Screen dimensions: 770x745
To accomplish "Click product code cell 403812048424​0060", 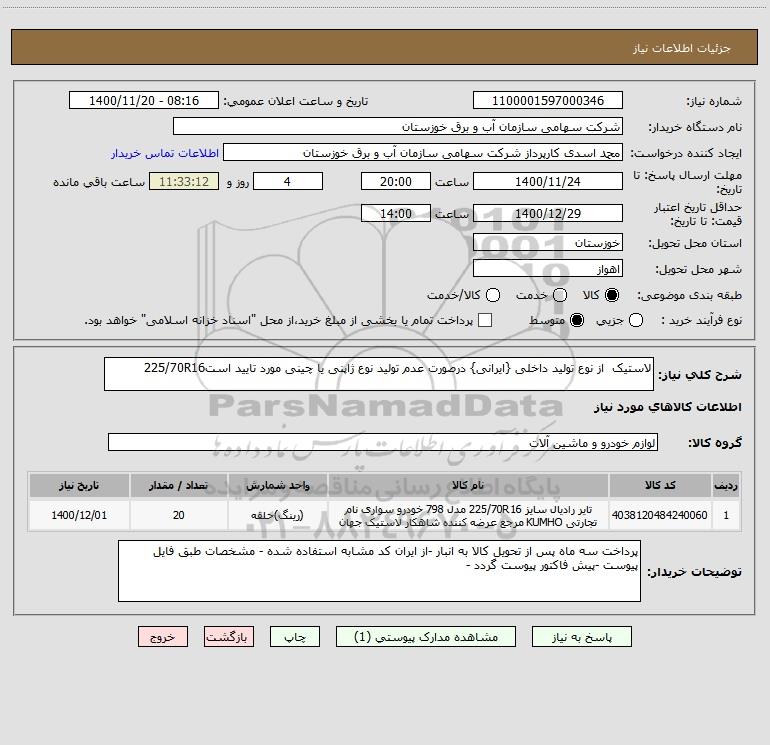I will (660, 515).
